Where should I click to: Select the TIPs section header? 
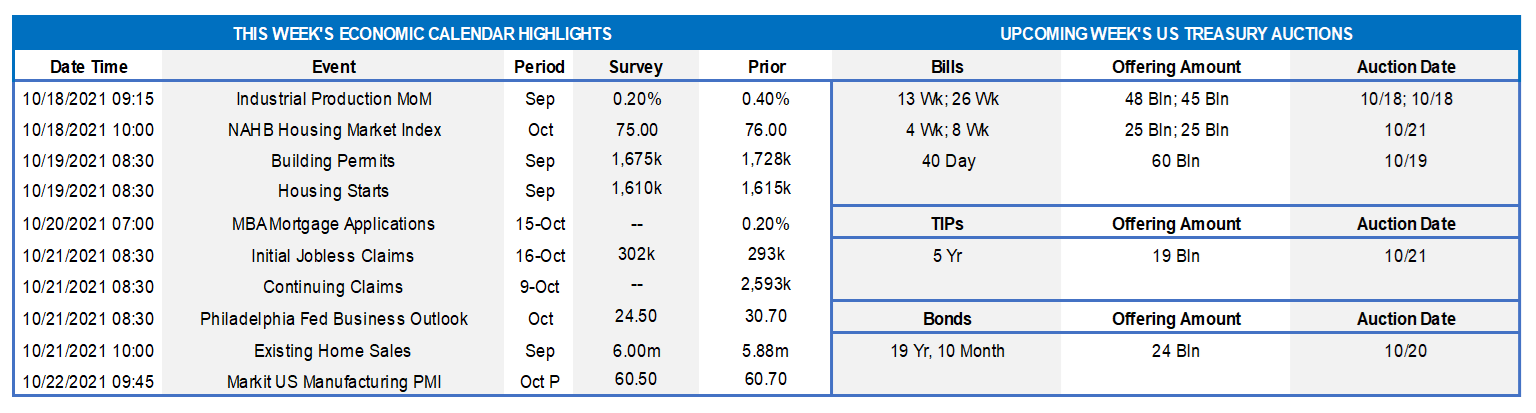[x=946, y=224]
